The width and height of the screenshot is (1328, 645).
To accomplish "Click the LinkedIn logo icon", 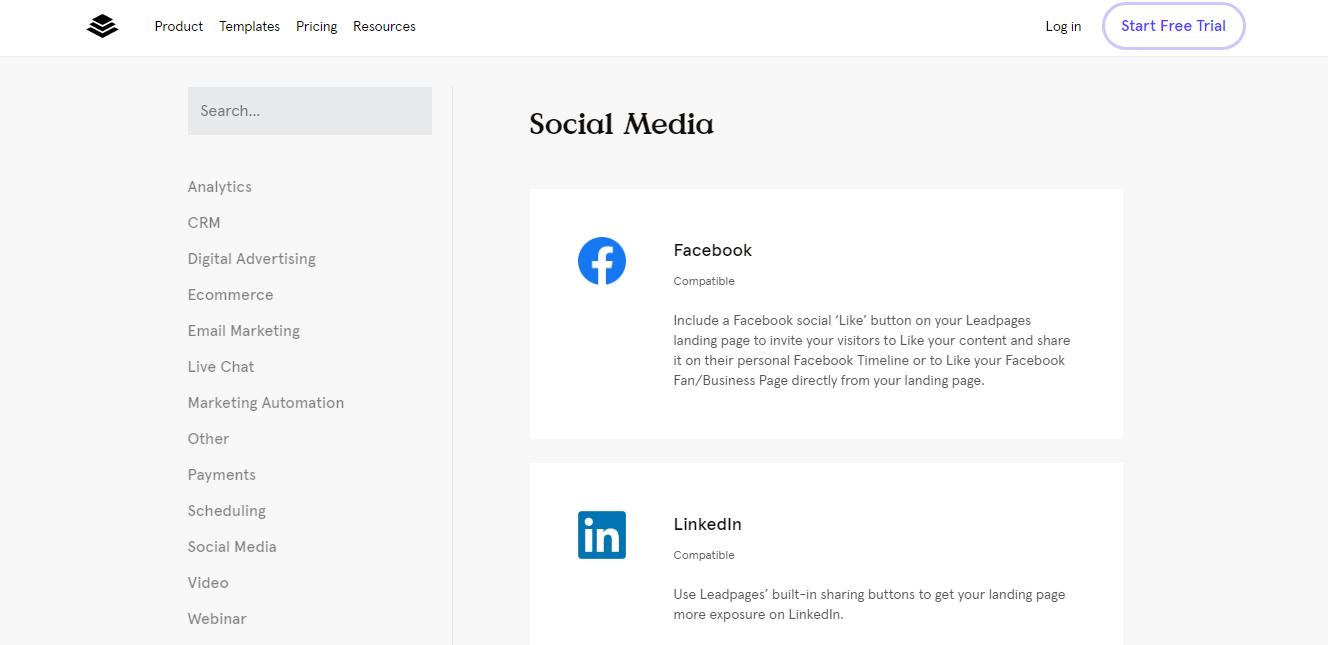I will pos(602,535).
